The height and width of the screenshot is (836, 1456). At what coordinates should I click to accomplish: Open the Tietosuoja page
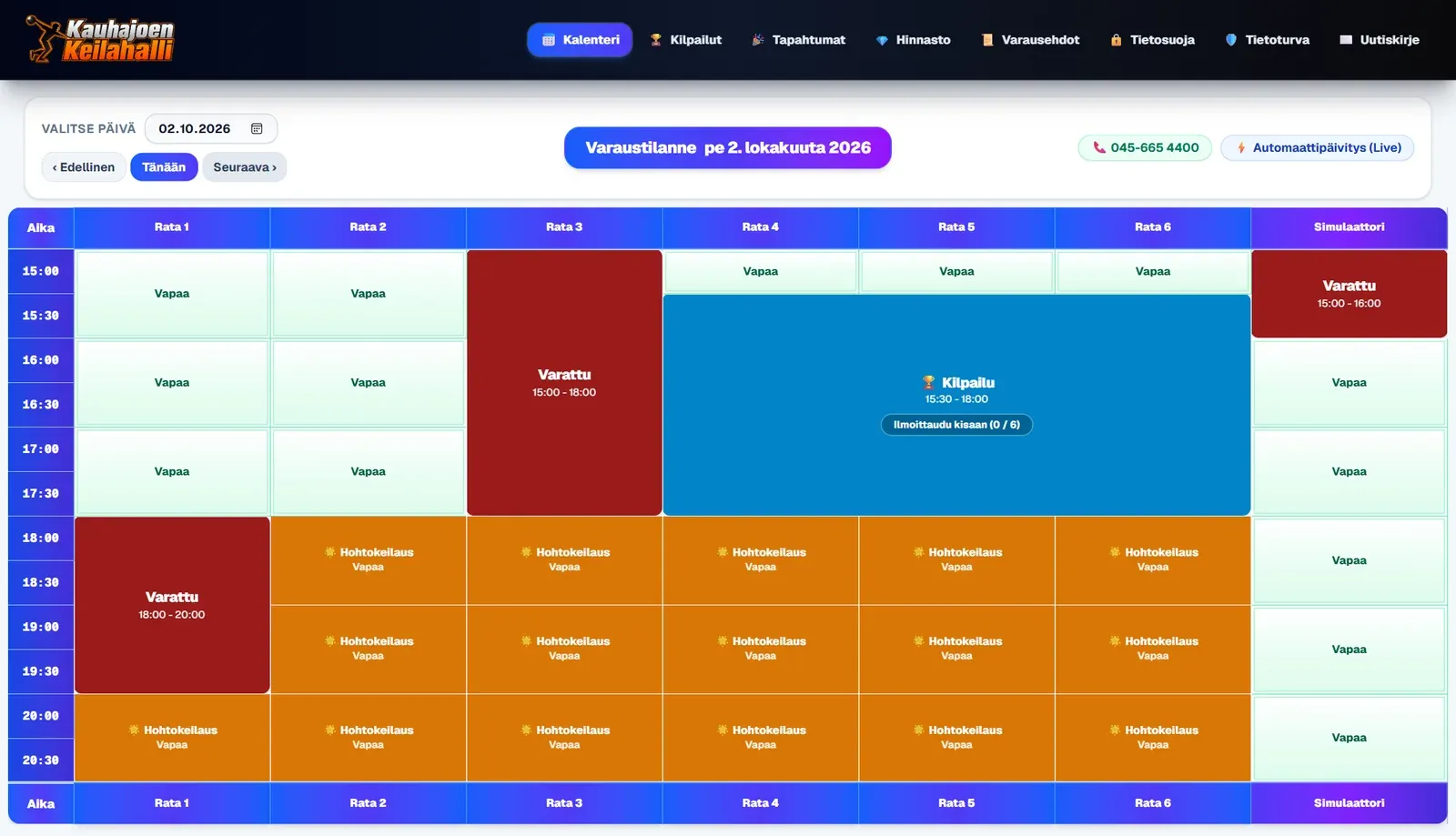coord(1153,40)
